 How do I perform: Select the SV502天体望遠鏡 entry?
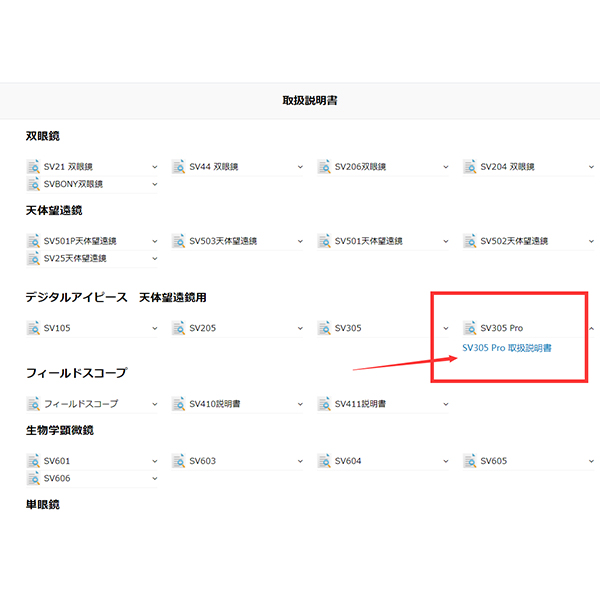pos(515,241)
